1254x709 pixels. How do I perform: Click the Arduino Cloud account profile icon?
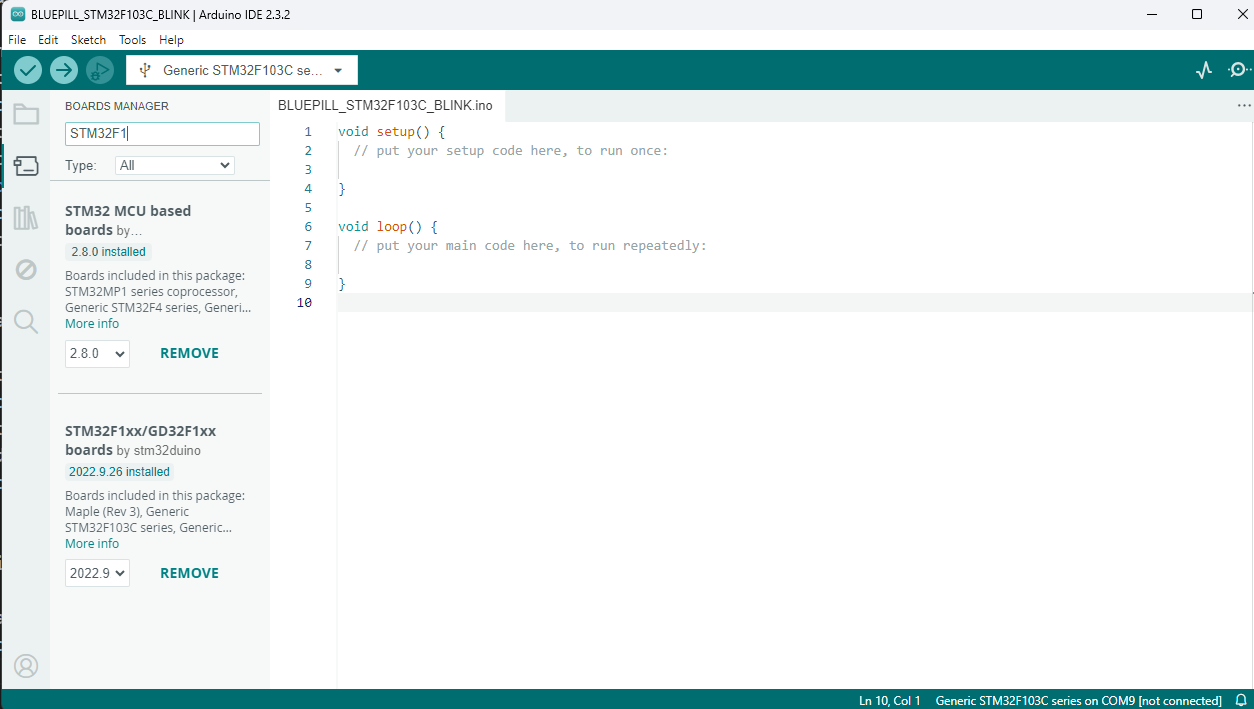click(26, 665)
